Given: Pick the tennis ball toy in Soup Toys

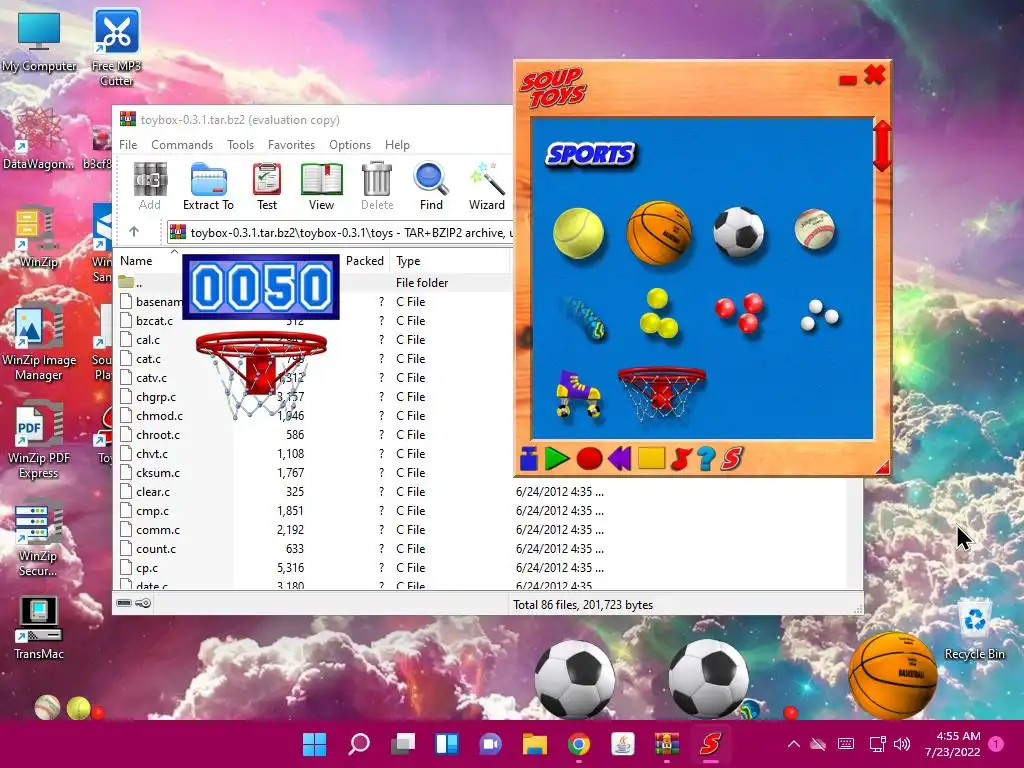Looking at the screenshot, I should click(579, 233).
